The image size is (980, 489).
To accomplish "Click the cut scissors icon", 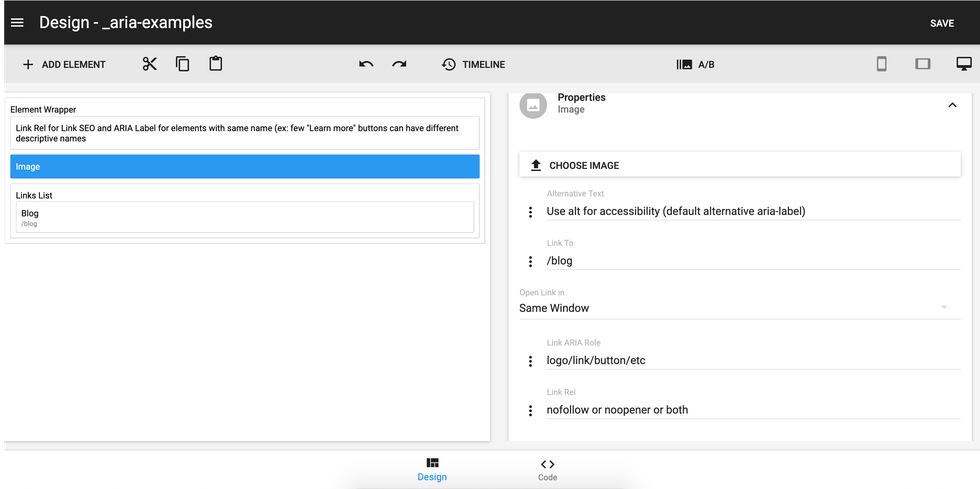I will pos(150,64).
